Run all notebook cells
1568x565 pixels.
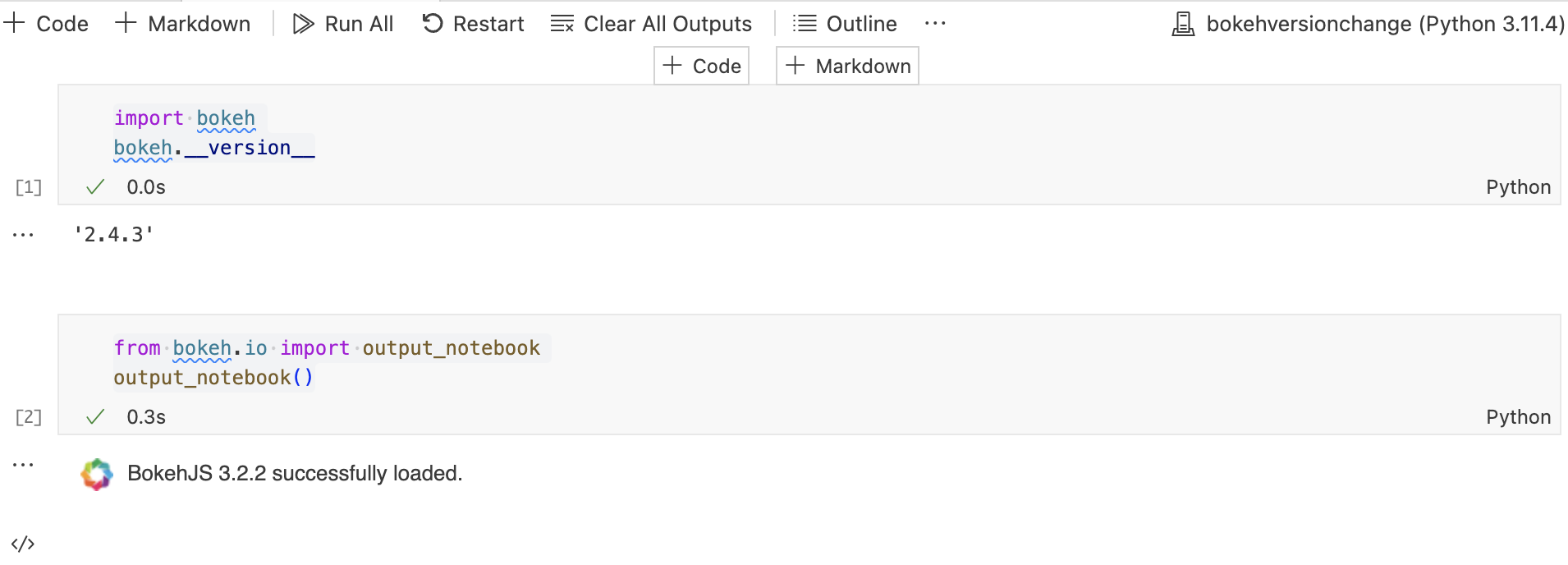[x=342, y=24]
